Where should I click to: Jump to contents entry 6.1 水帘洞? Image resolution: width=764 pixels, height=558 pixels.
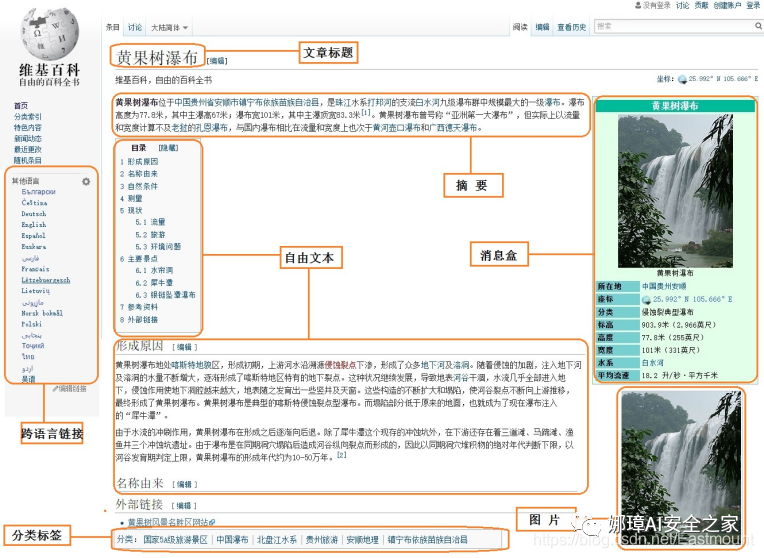154,270
